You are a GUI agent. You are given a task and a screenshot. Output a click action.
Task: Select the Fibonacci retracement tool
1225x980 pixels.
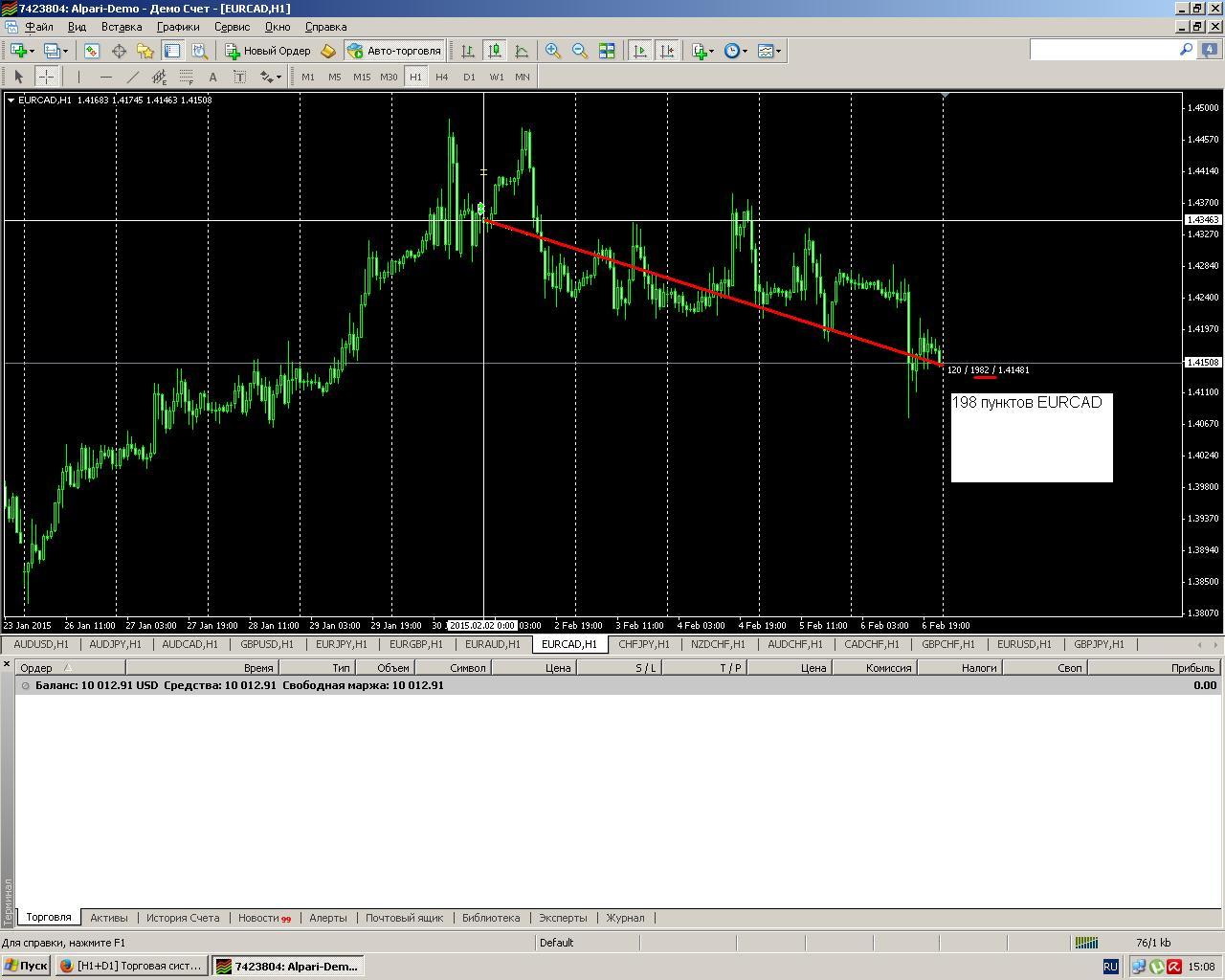click(186, 77)
